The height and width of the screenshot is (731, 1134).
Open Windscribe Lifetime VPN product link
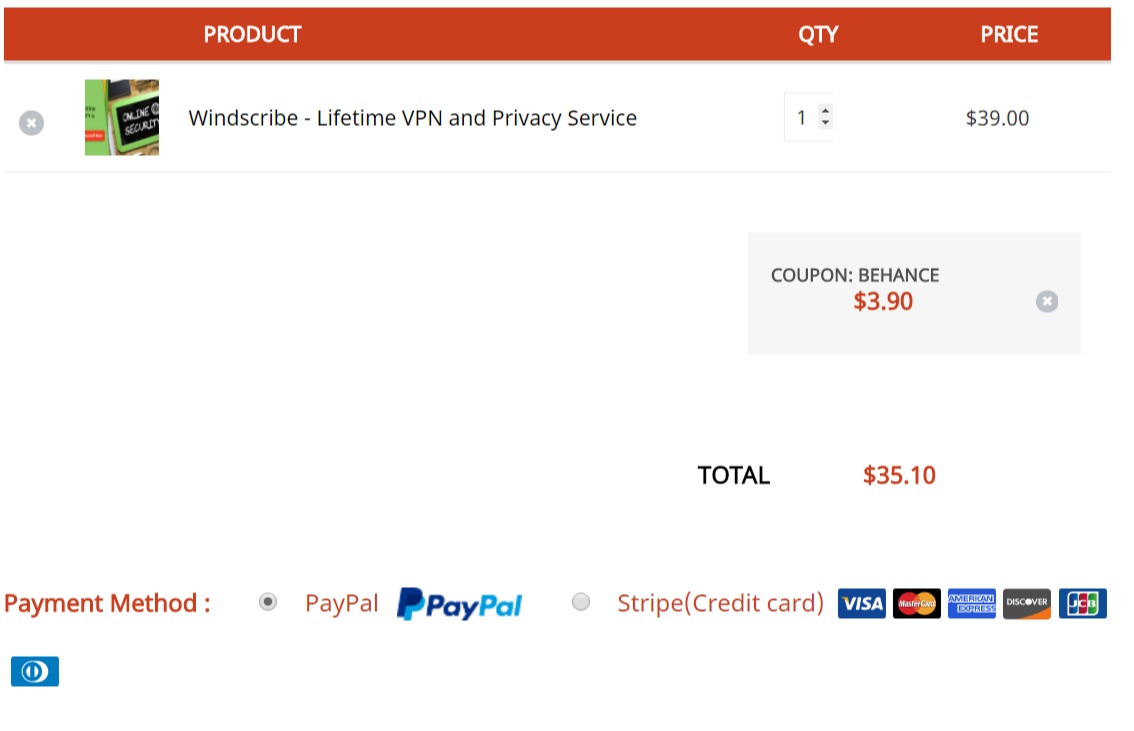[x=412, y=118]
